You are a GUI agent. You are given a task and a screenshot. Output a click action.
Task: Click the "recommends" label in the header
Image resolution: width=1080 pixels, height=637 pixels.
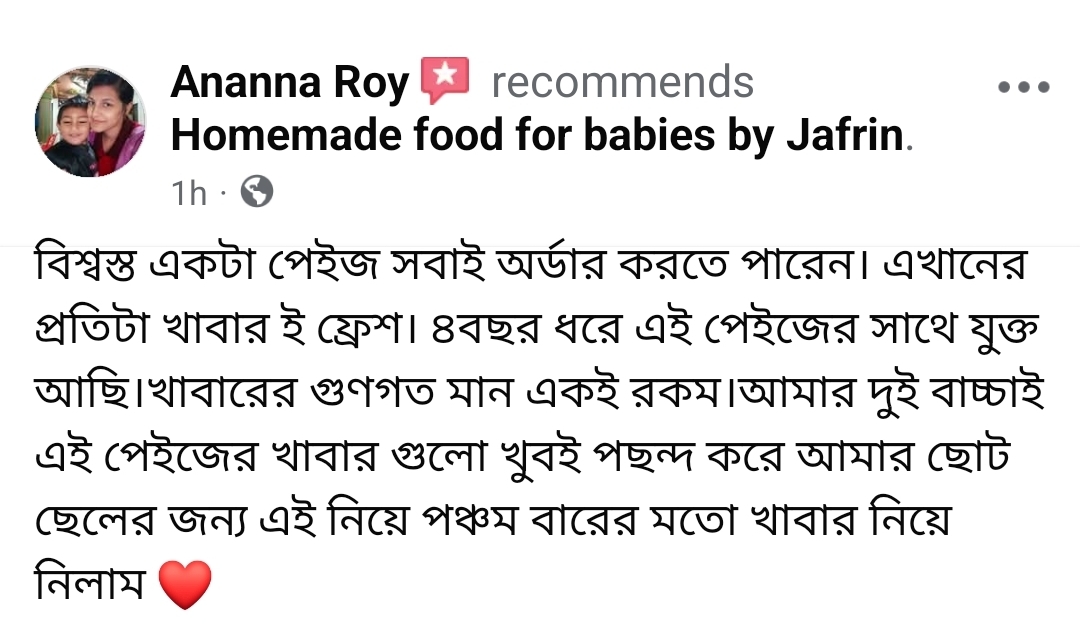(x=622, y=83)
